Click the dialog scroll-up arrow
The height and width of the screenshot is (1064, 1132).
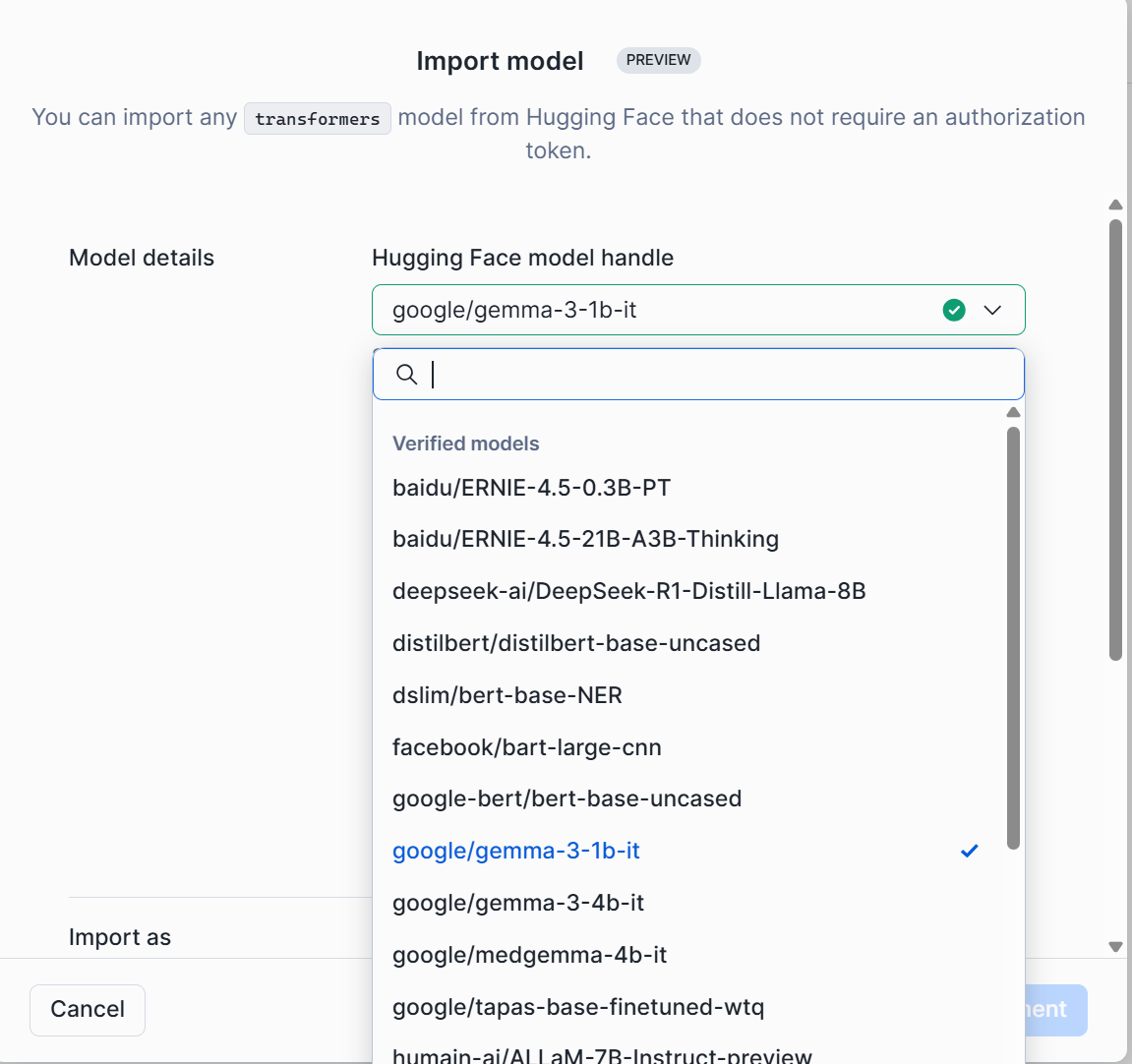[x=1115, y=206]
